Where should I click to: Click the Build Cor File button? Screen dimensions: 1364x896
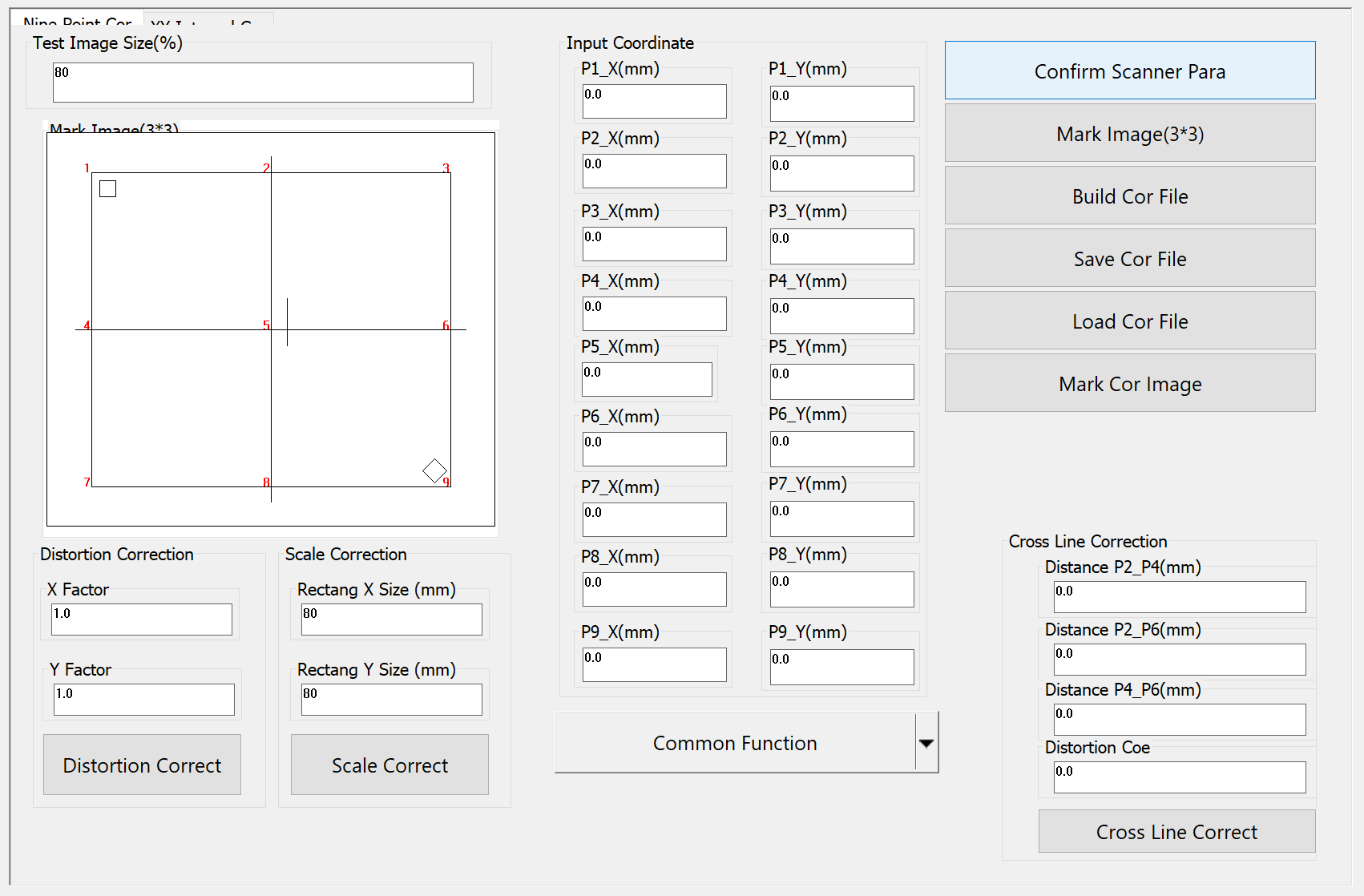tap(1130, 196)
